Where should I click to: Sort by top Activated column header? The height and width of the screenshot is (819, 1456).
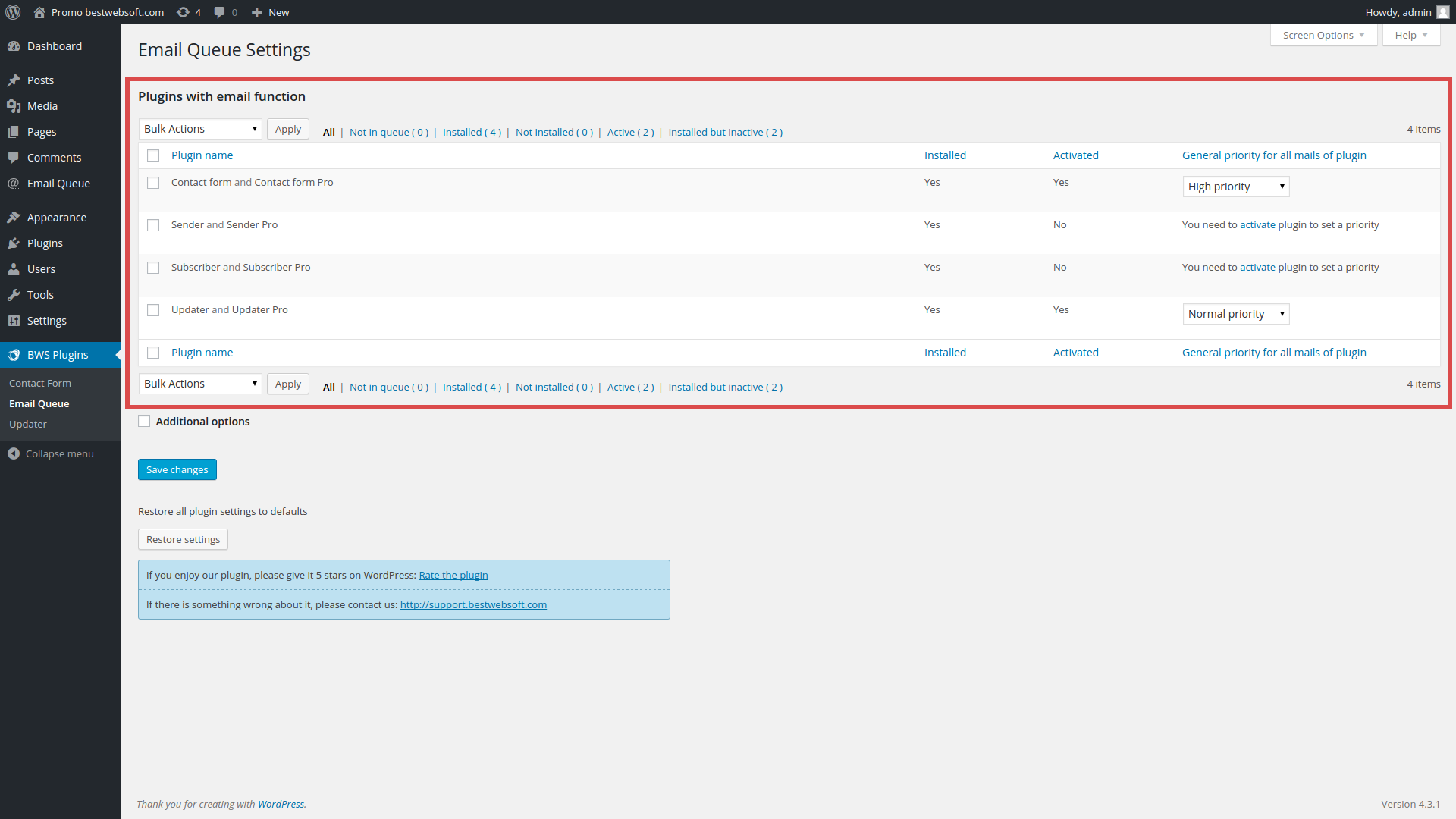point(1075,155)
